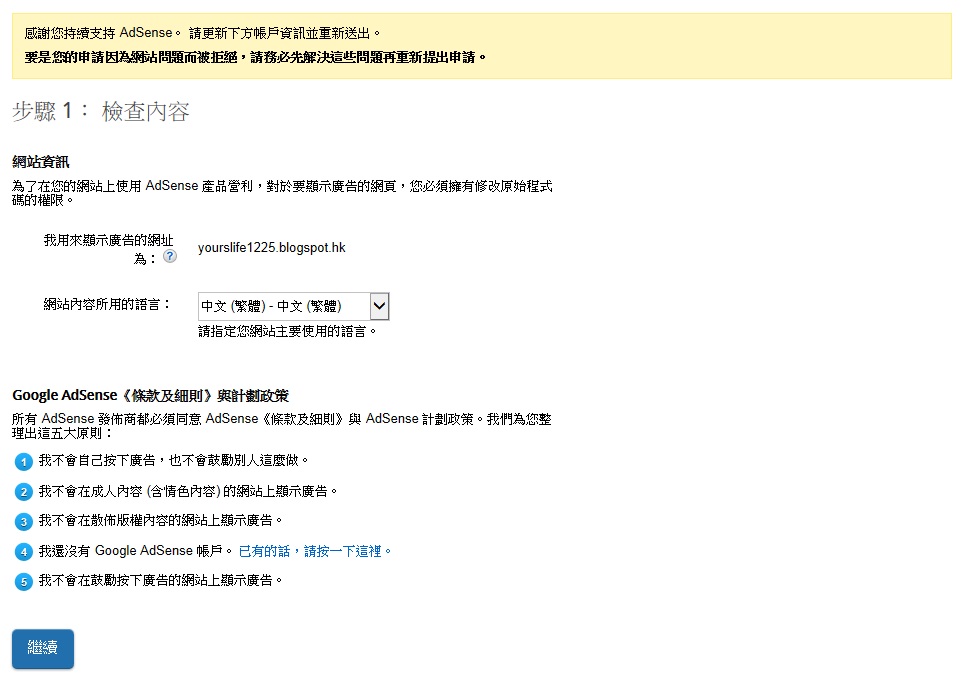Click the hint 請指定您網站主要使用的語言

click(287, 332)
